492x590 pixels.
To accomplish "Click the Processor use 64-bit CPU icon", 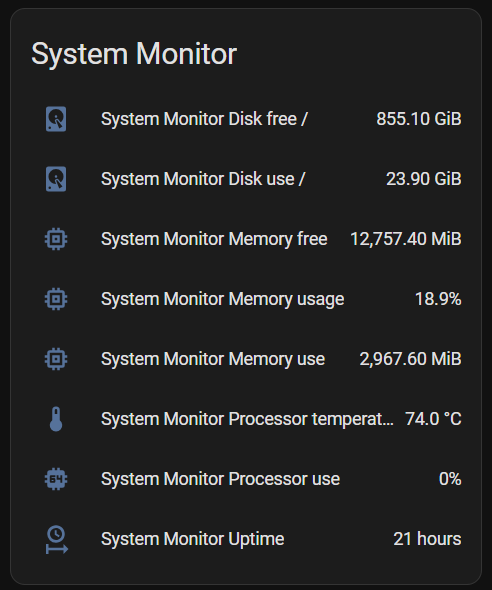I will tap(56, 479).
